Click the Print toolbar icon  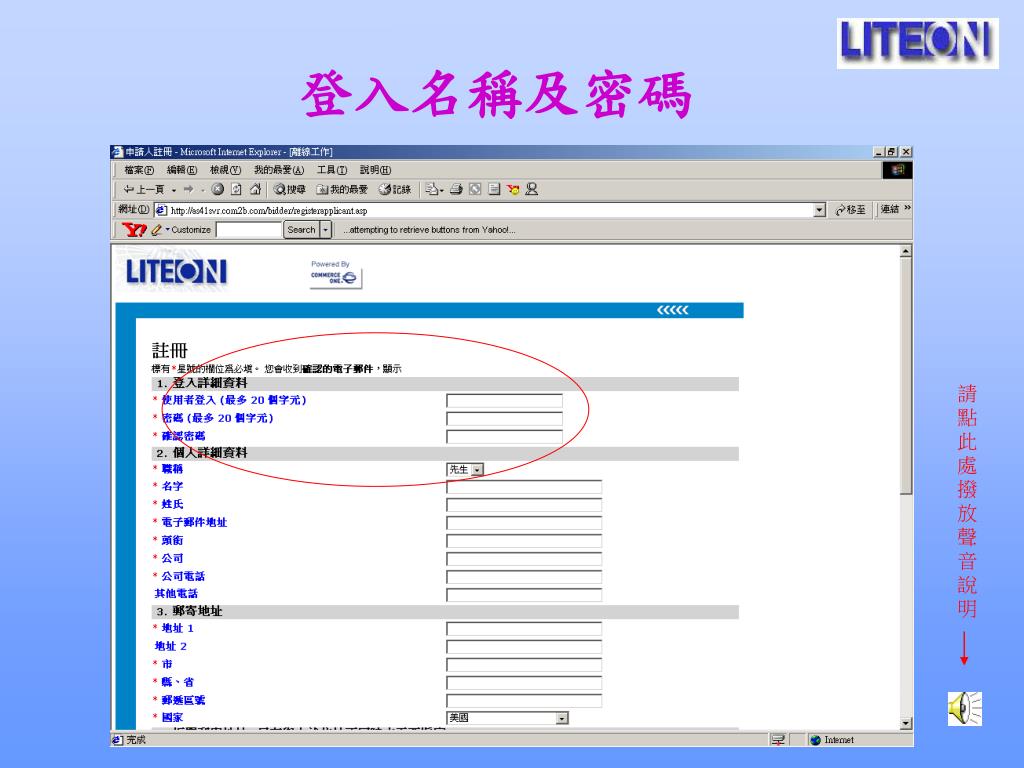coord(456,189)
